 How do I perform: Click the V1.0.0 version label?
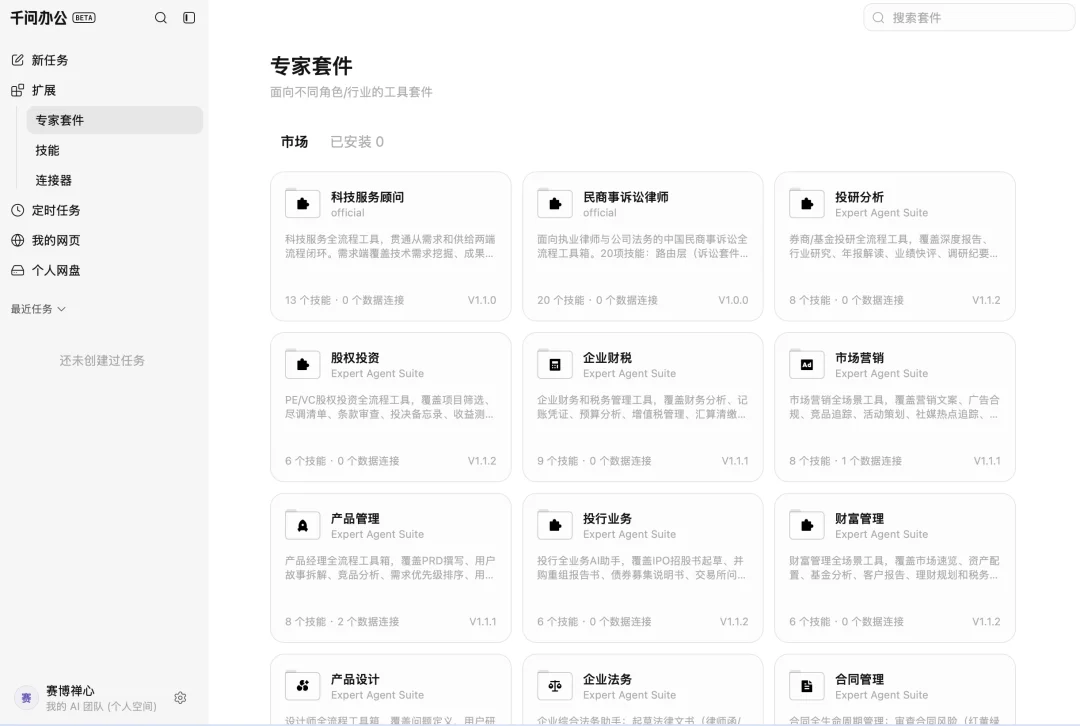tap(733, 300)
